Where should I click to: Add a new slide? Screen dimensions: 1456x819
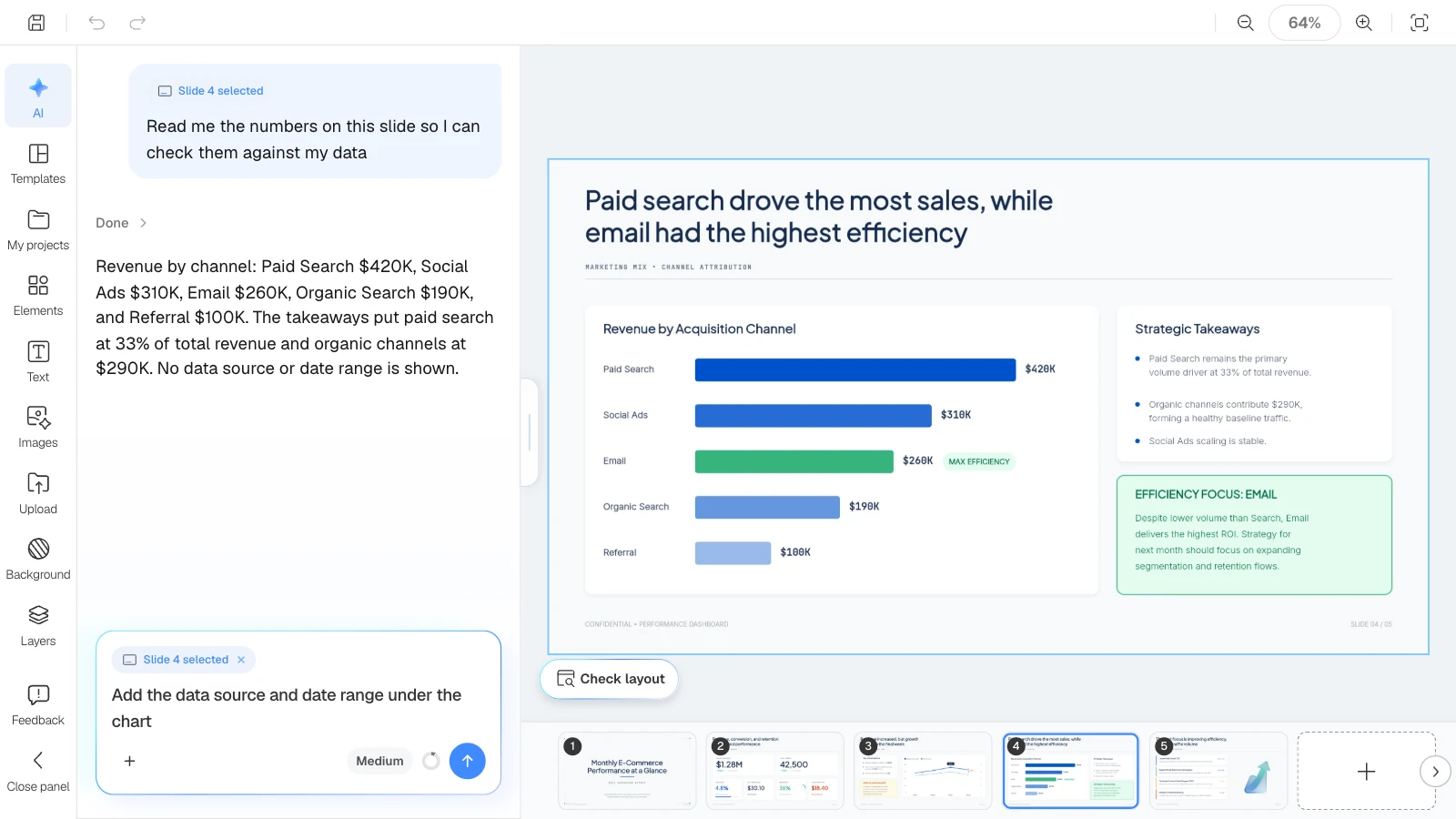pos(1366,771)
